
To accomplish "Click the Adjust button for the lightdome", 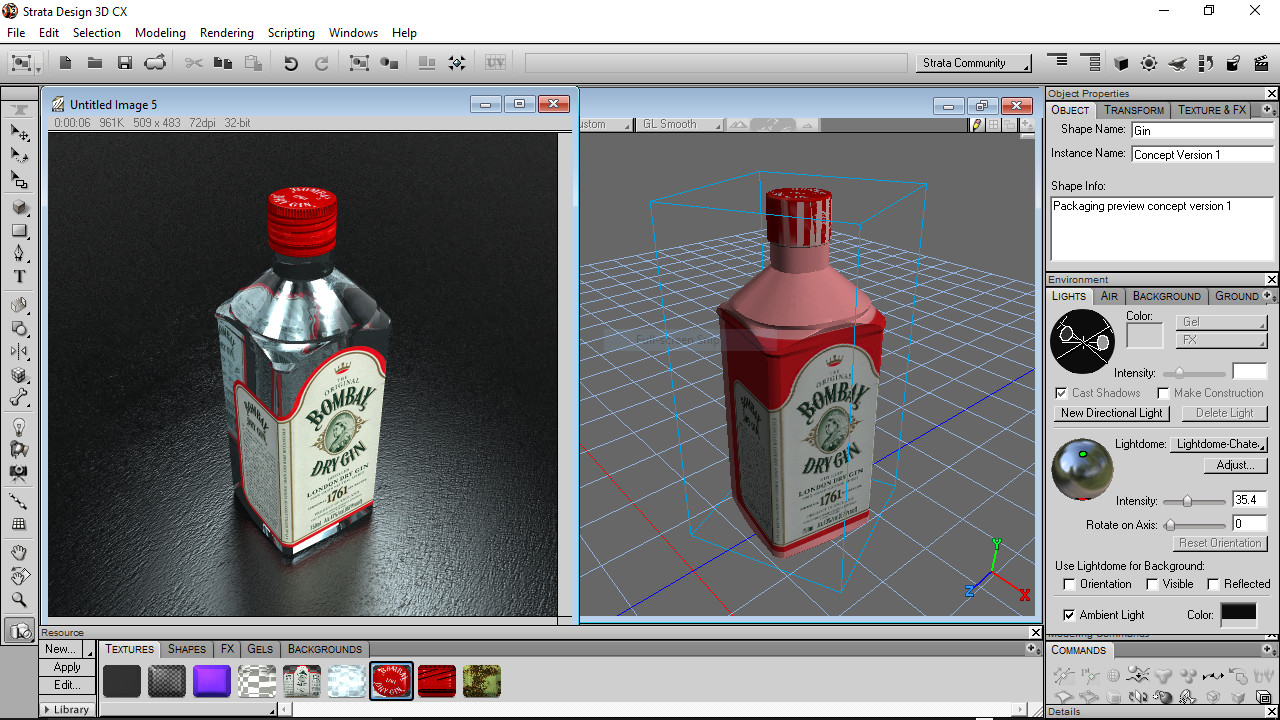I will [1235, 465].
